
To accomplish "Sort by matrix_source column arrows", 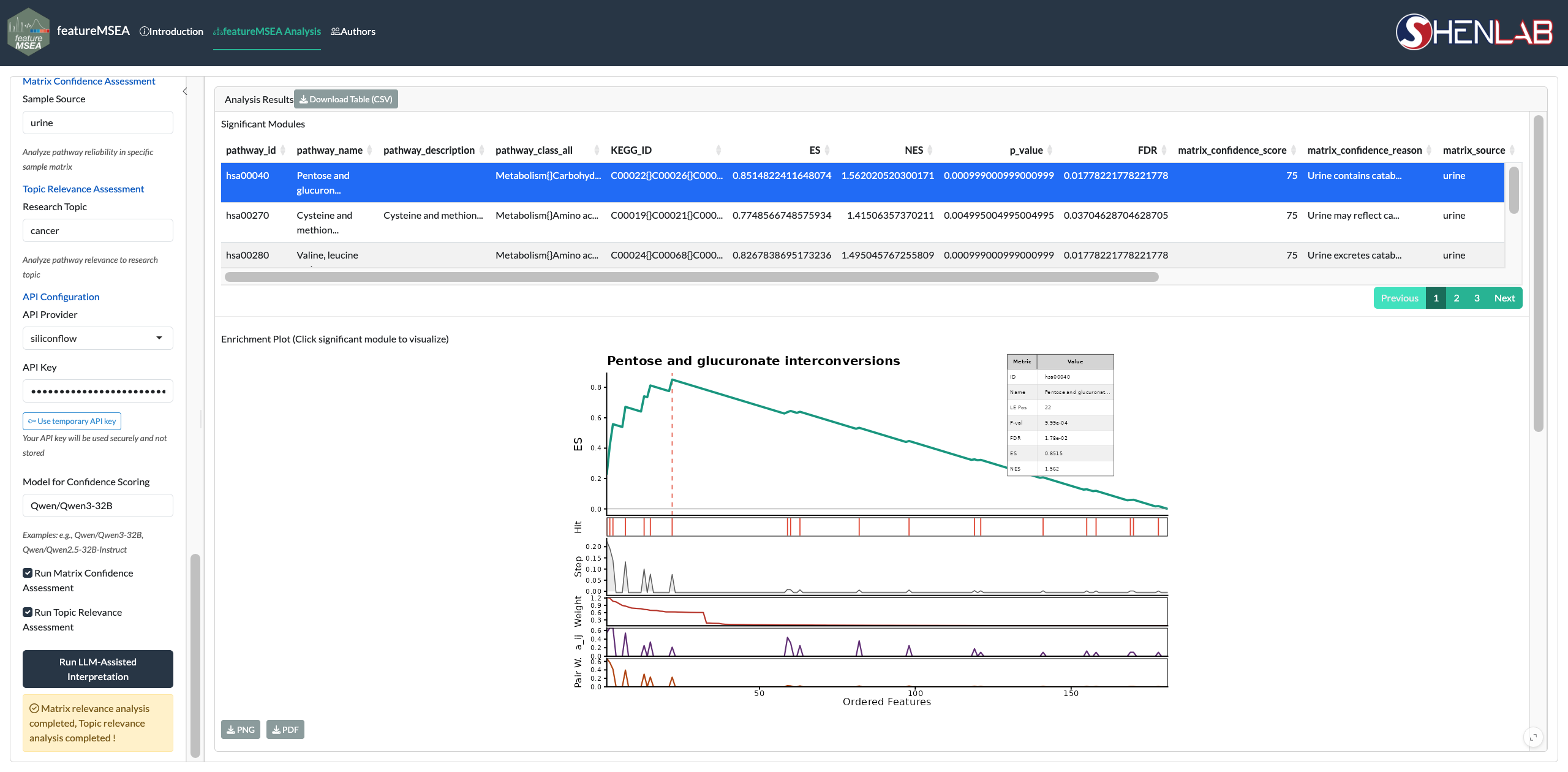I will point(1512,150).
